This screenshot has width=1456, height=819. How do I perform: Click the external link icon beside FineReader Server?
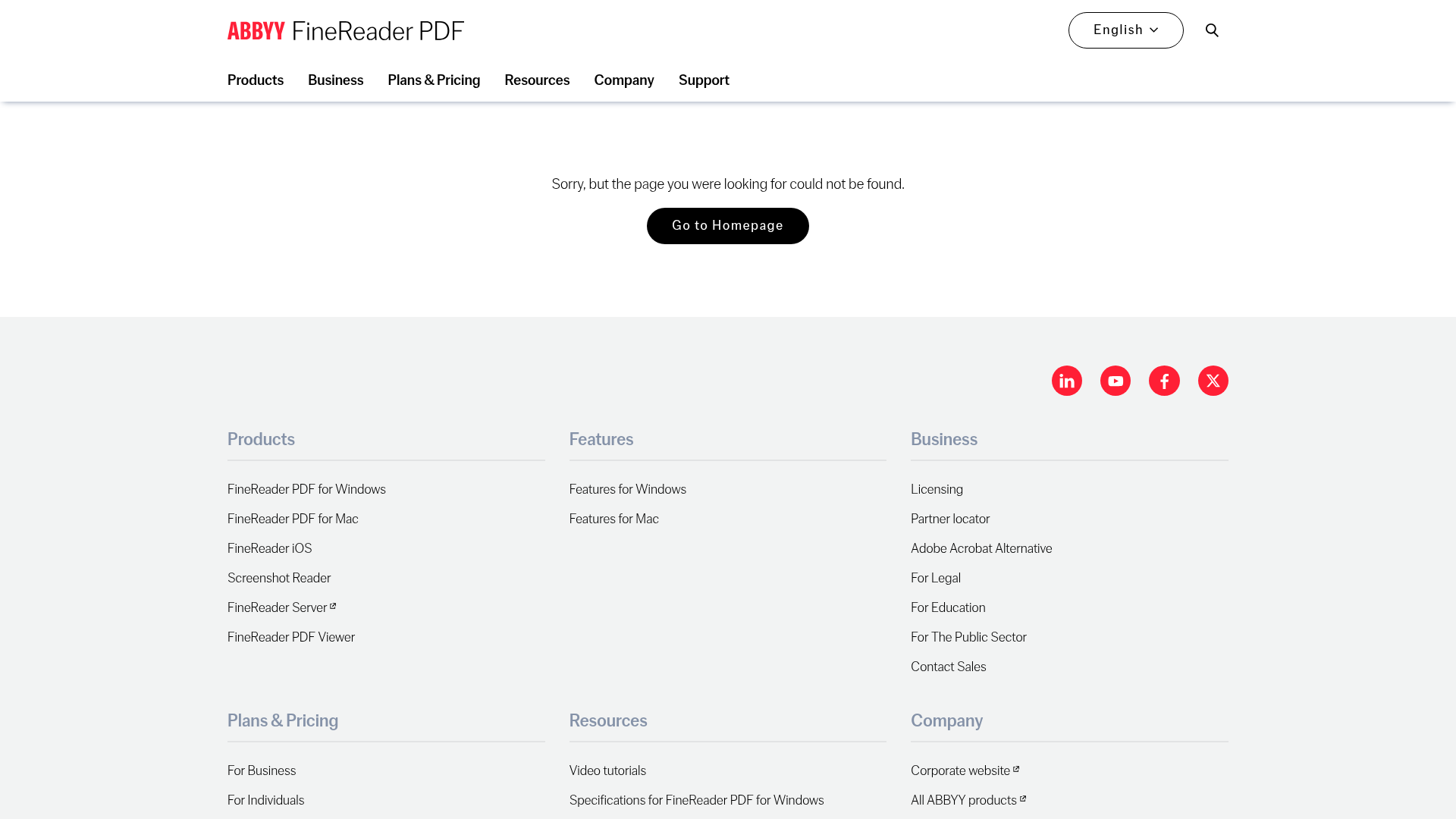[x=334, y=604]
